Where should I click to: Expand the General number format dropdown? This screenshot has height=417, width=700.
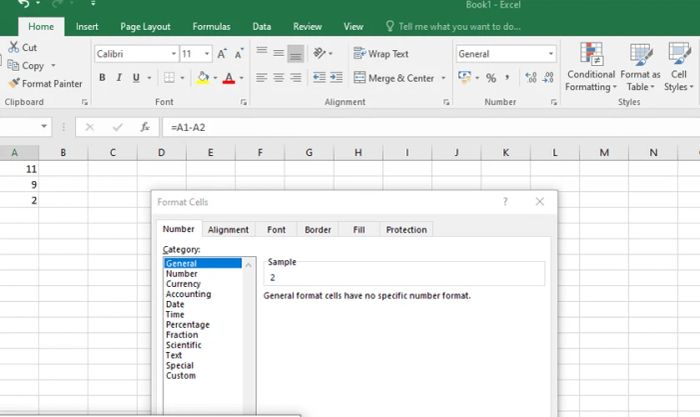(551, 54)
